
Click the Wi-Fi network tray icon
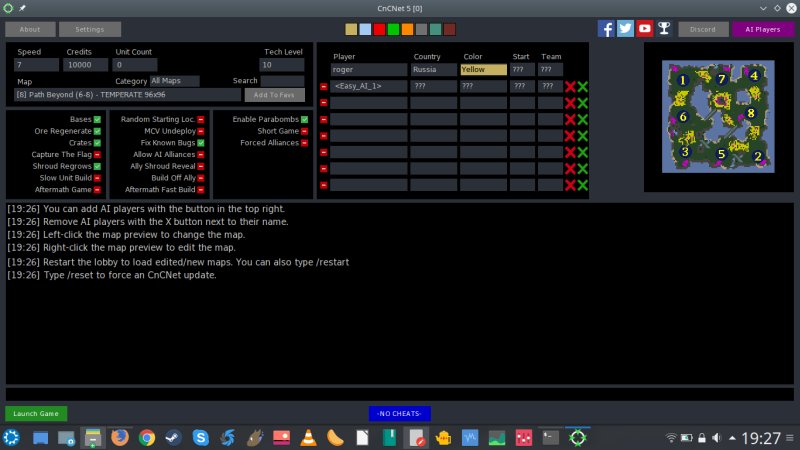tap(671, 438)
